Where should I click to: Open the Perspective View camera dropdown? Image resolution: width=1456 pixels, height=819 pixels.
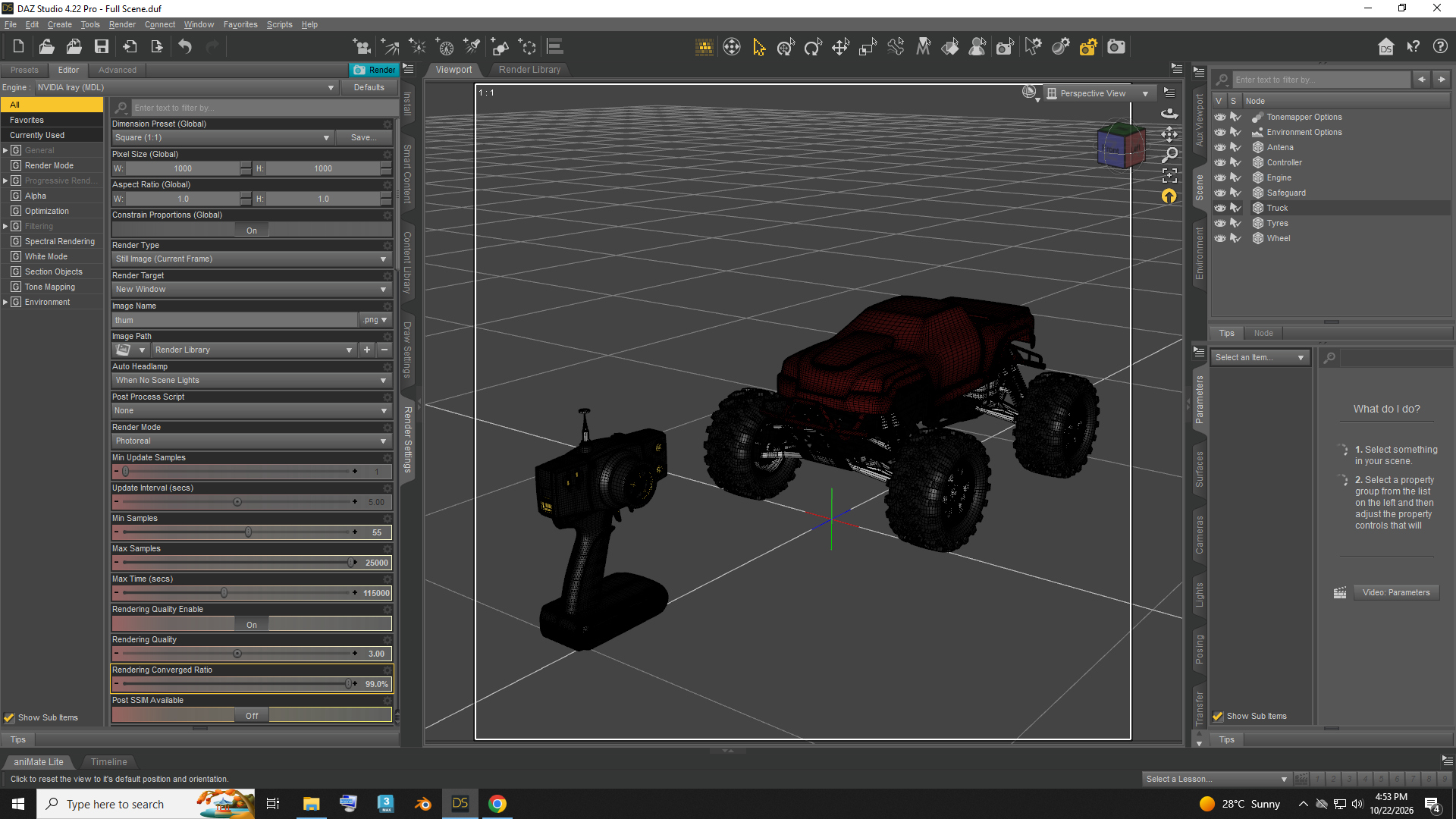pyautogui.click(x=1099, y=93)
